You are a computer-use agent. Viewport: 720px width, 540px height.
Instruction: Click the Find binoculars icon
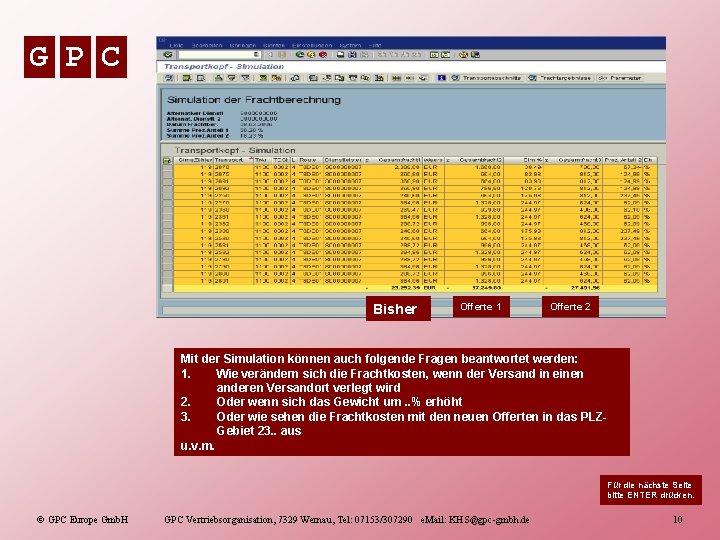352,55
